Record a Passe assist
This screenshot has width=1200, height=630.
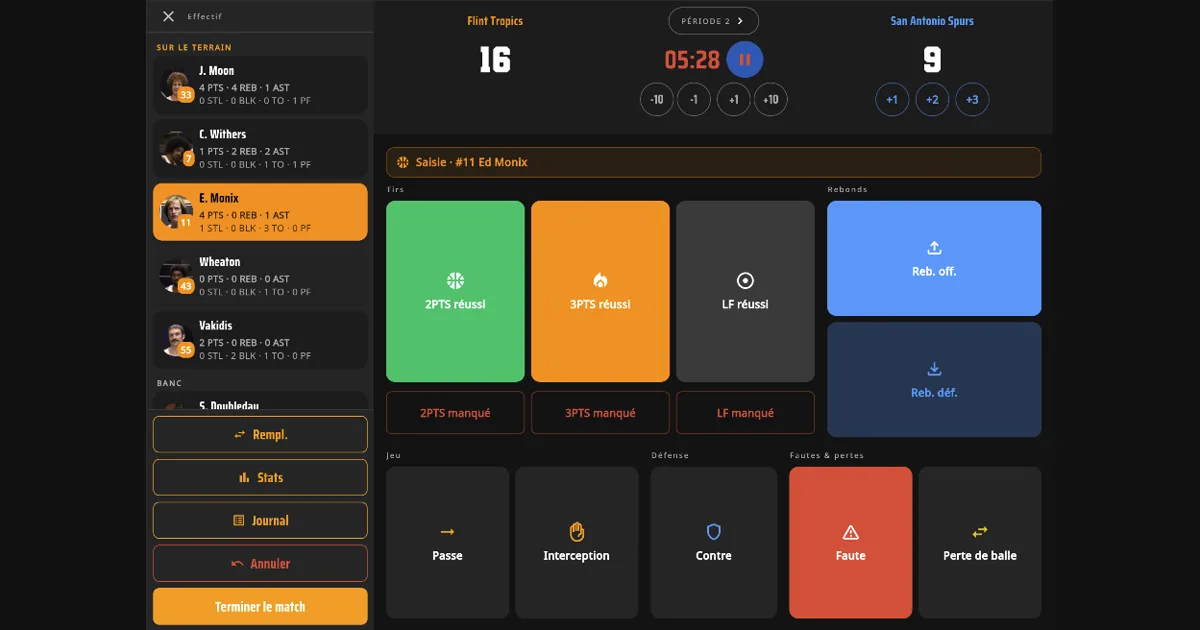(447, 543)
